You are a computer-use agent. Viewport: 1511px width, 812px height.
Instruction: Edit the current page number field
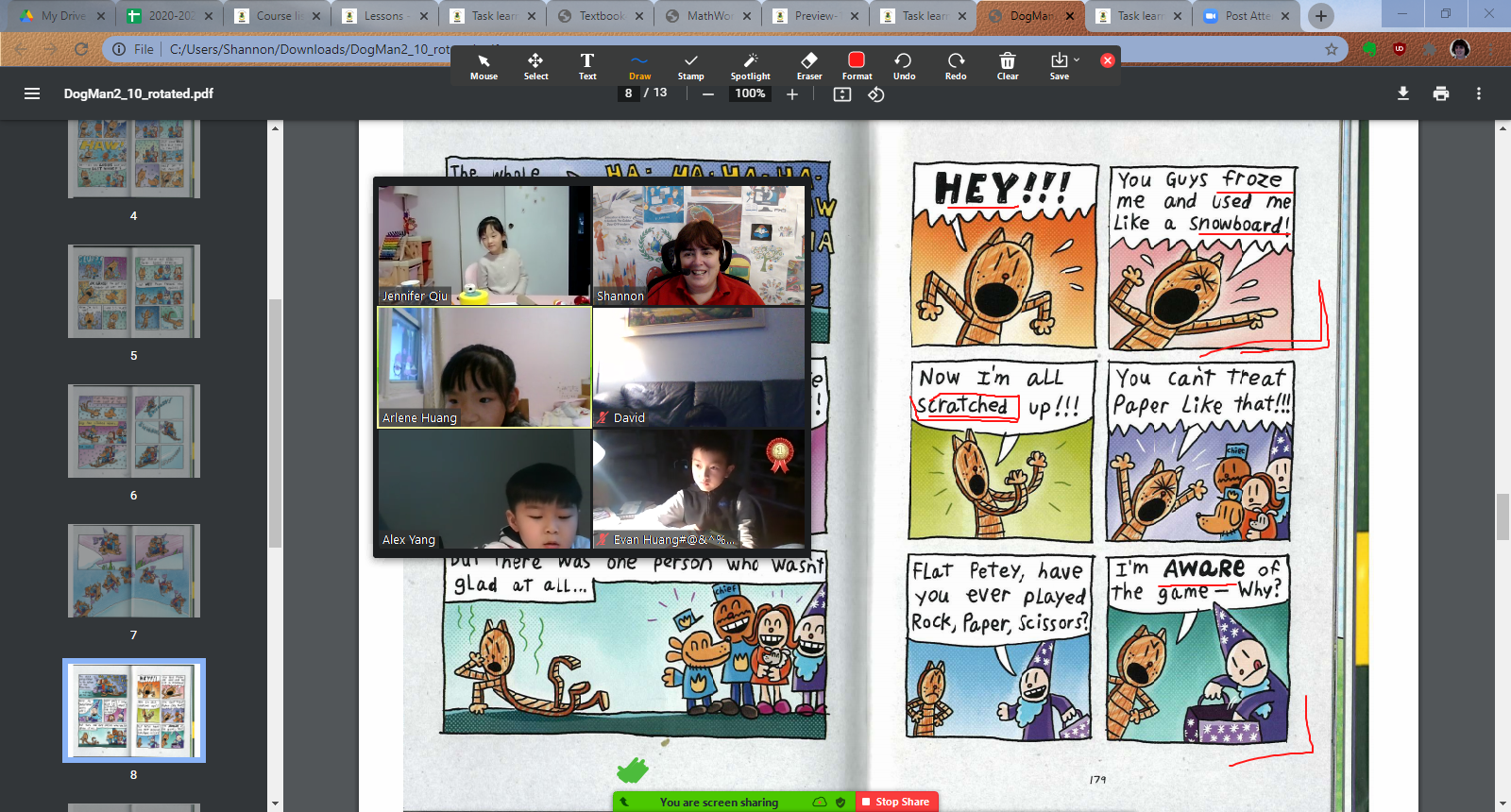[x=628, y=93]
